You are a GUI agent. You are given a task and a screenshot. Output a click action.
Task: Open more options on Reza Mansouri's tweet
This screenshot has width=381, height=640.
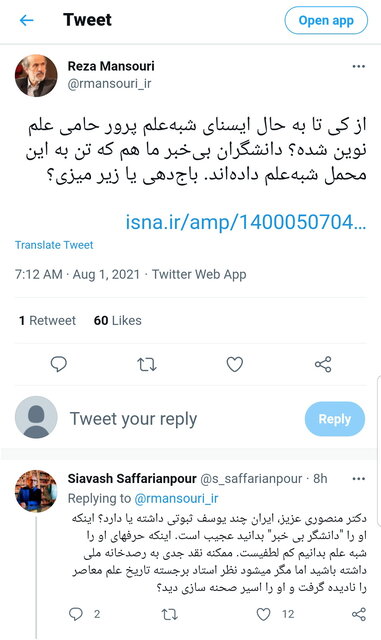click(x=358, y=67)
